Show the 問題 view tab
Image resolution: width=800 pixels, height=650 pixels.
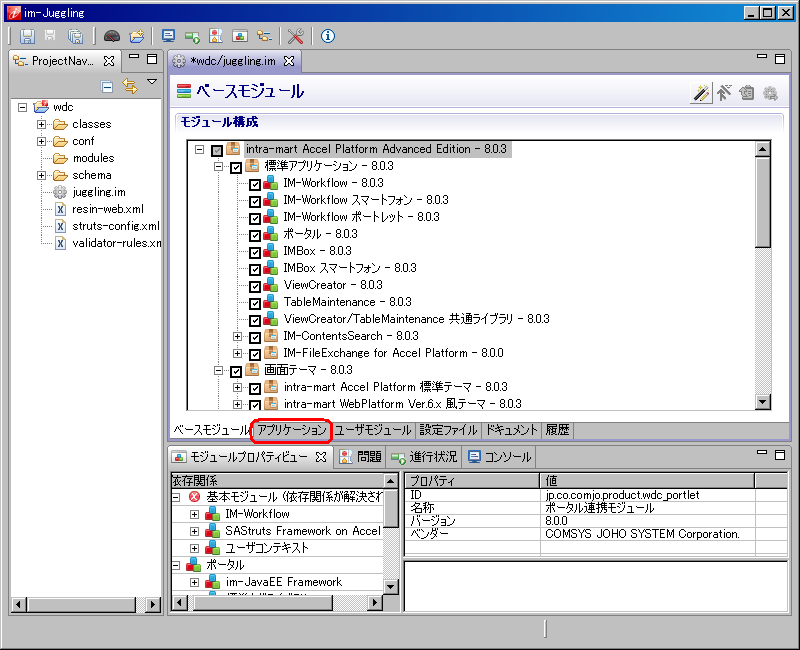[361, 457]
